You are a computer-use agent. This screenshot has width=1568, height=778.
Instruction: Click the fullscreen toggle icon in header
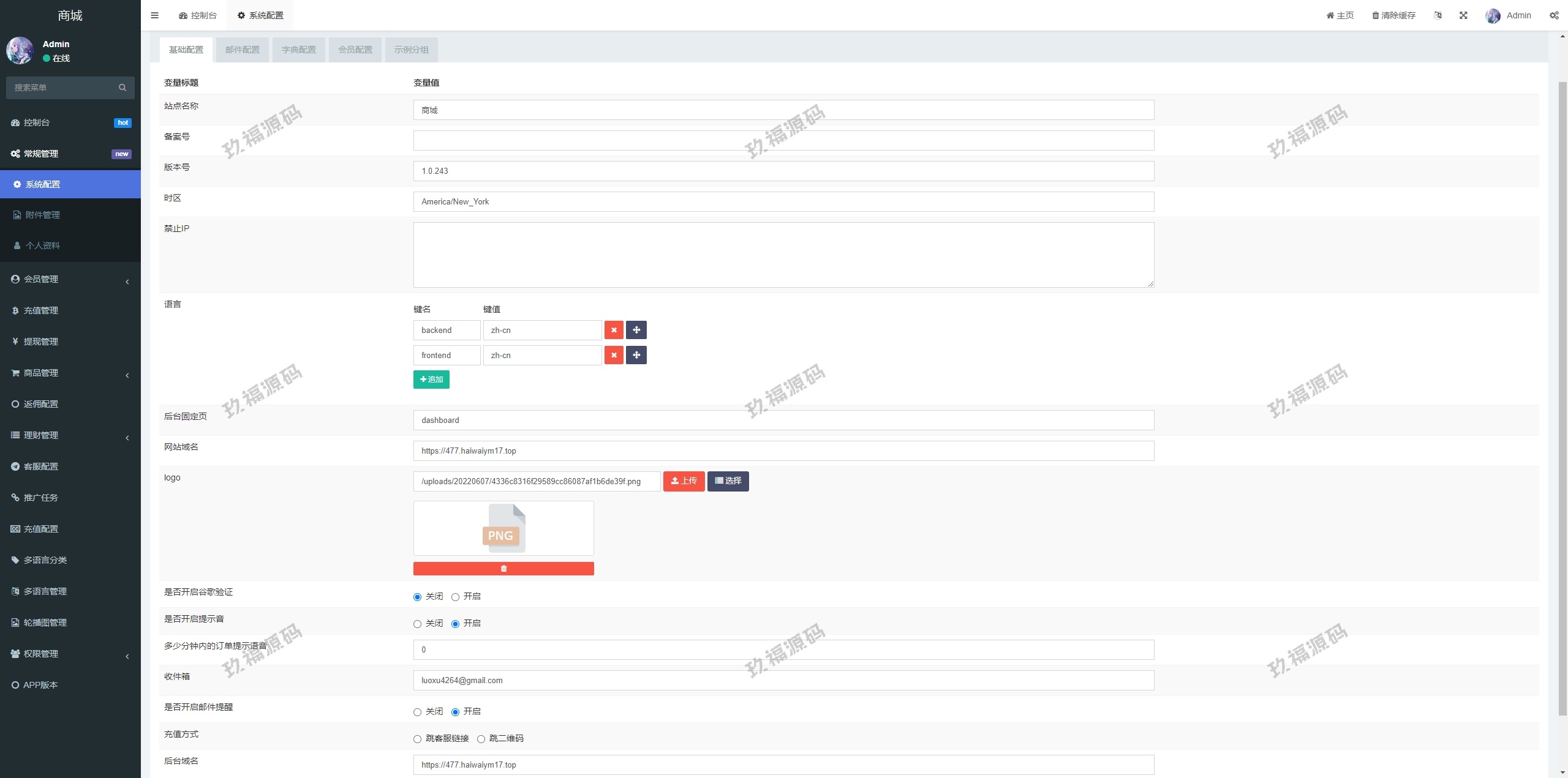1463,15
